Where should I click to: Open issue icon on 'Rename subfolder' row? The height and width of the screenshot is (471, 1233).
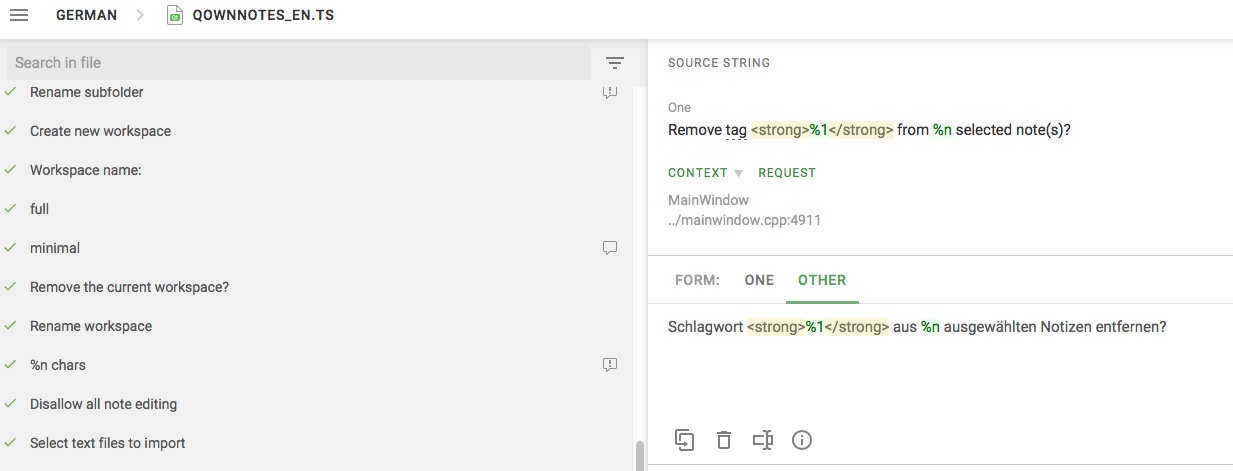pyautogui.click(x=610, y=92)
